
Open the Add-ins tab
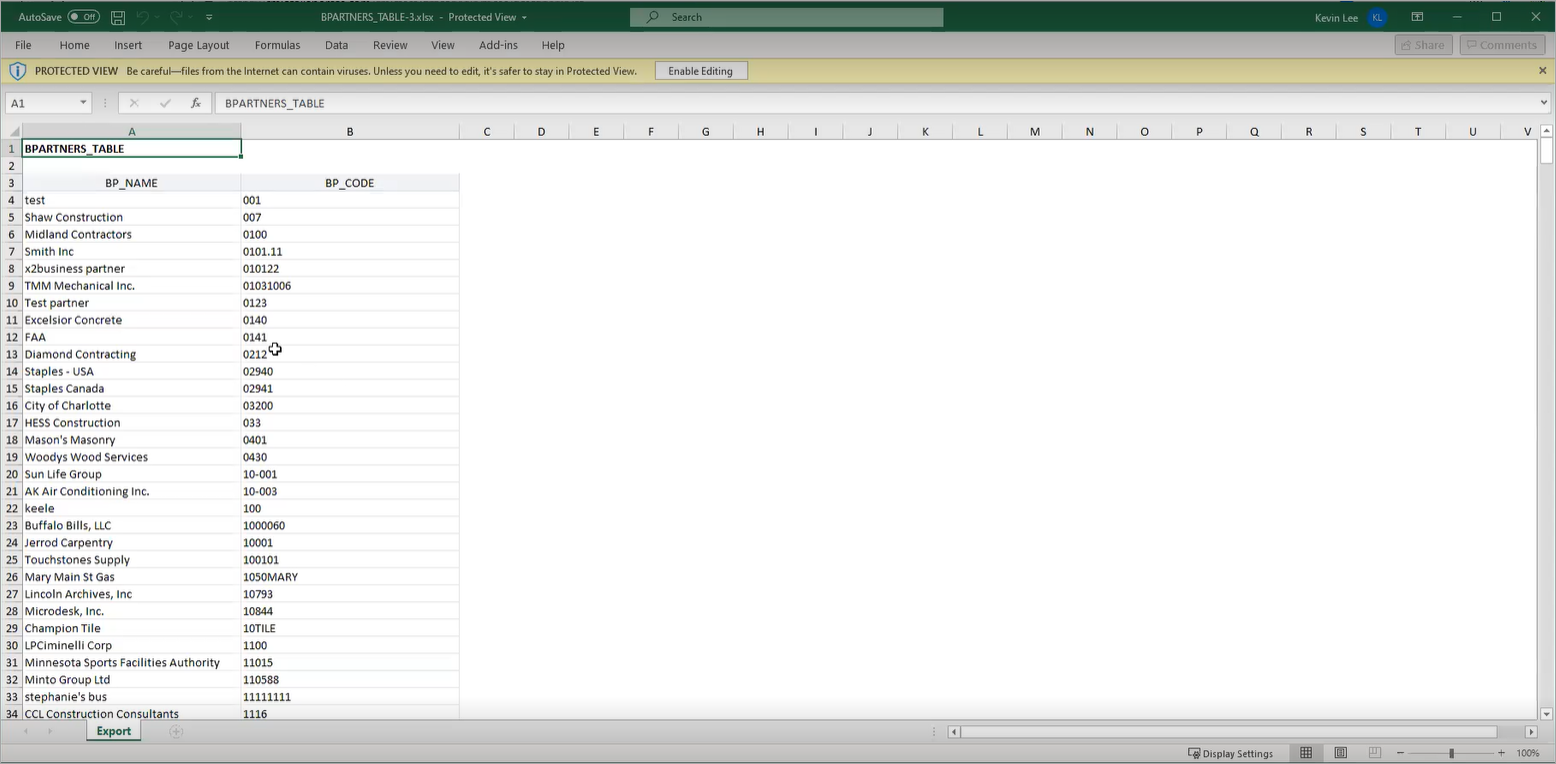498,45
